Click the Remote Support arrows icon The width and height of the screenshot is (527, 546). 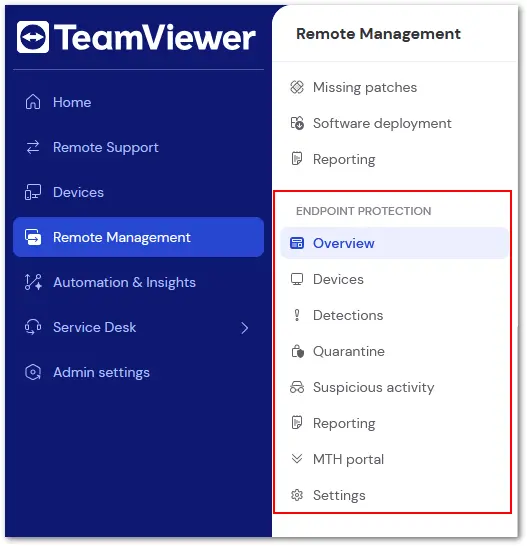33,147
